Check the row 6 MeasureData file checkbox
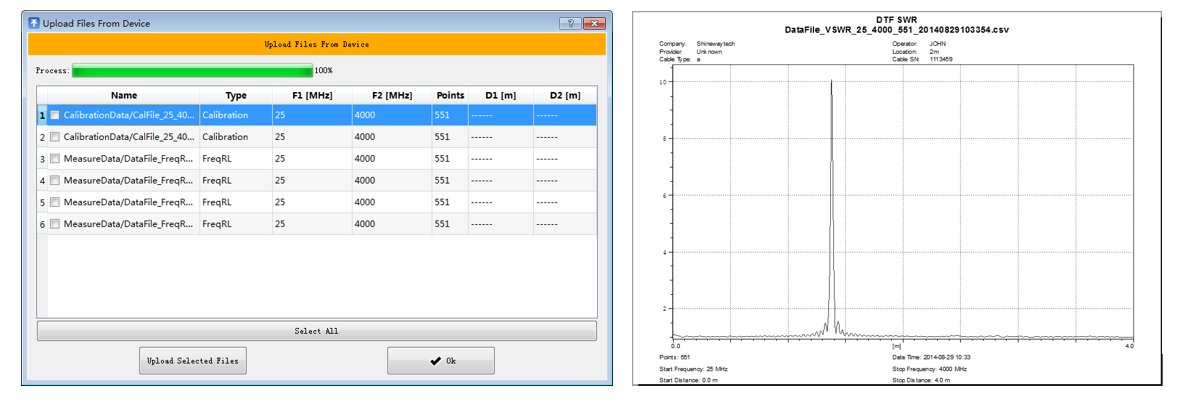Image resolution: width=1189 pixels, height=399 pixels. [x=55, y=225]
